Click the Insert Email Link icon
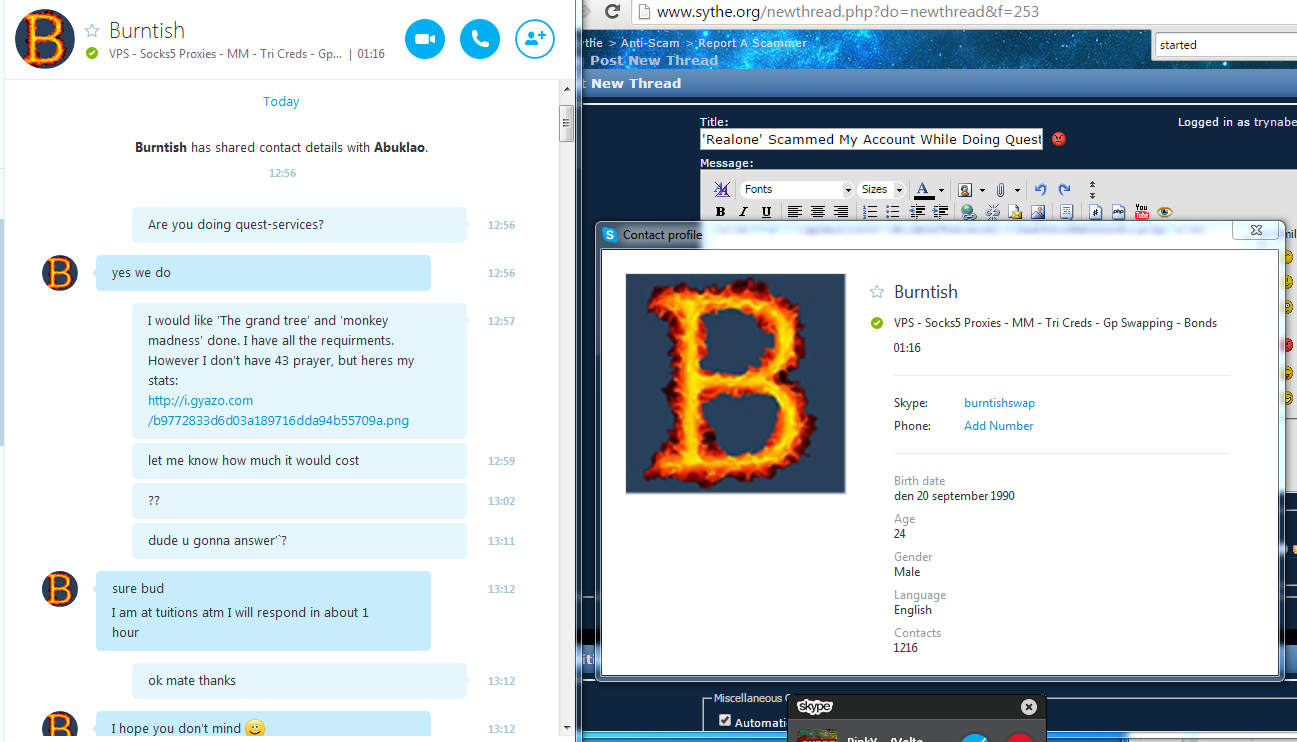1297x742 pixels. pyautogui.click(x=1015, y=212)
